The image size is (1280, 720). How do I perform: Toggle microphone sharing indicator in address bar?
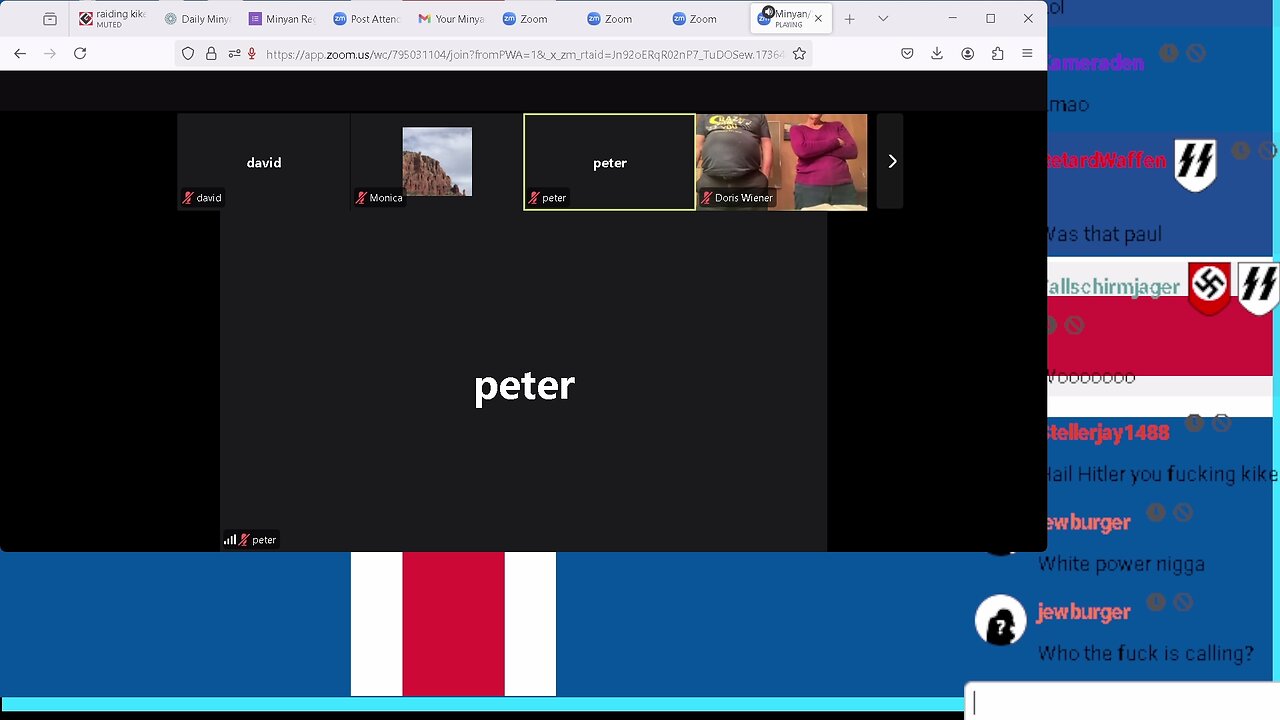252,54
